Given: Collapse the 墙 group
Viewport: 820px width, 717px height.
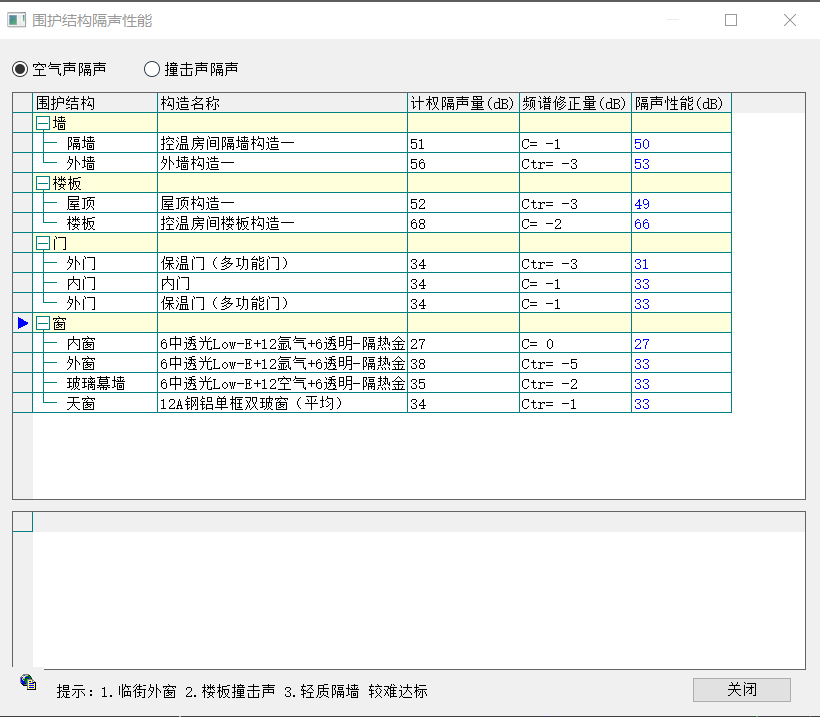Looking at the screenshot, I should click(x=43, y=123).
